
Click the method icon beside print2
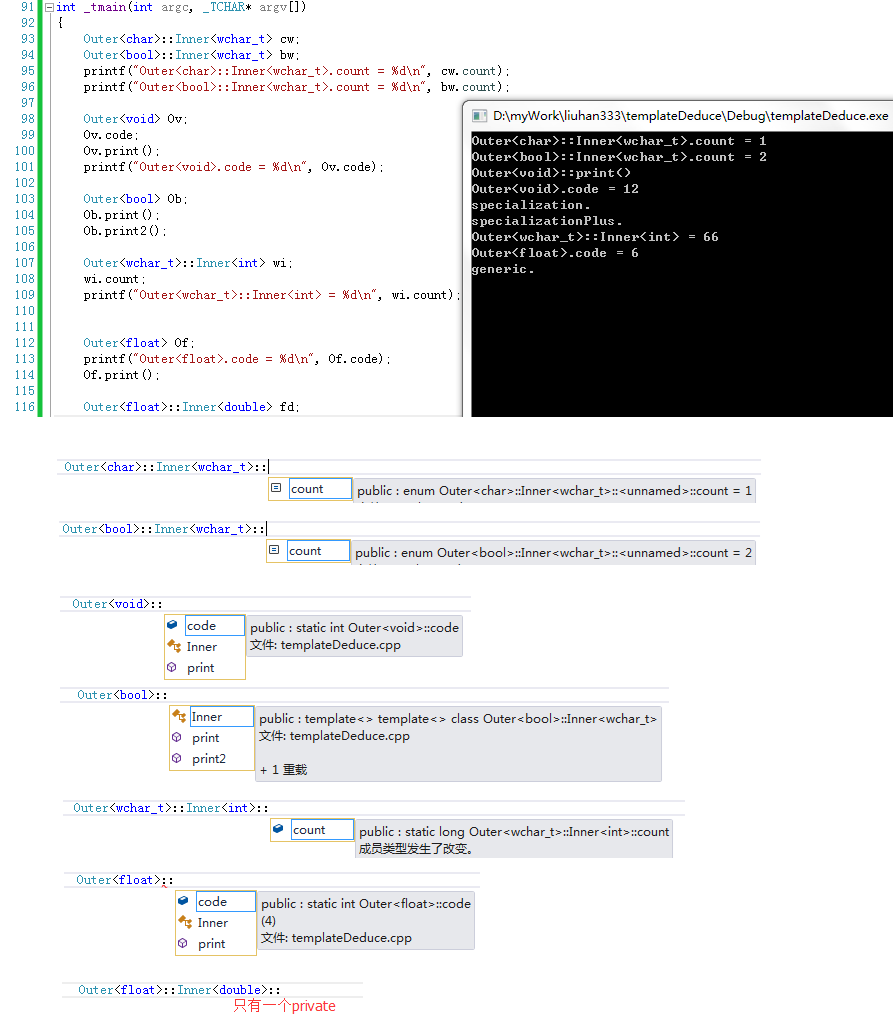click(x=176, y=758)
